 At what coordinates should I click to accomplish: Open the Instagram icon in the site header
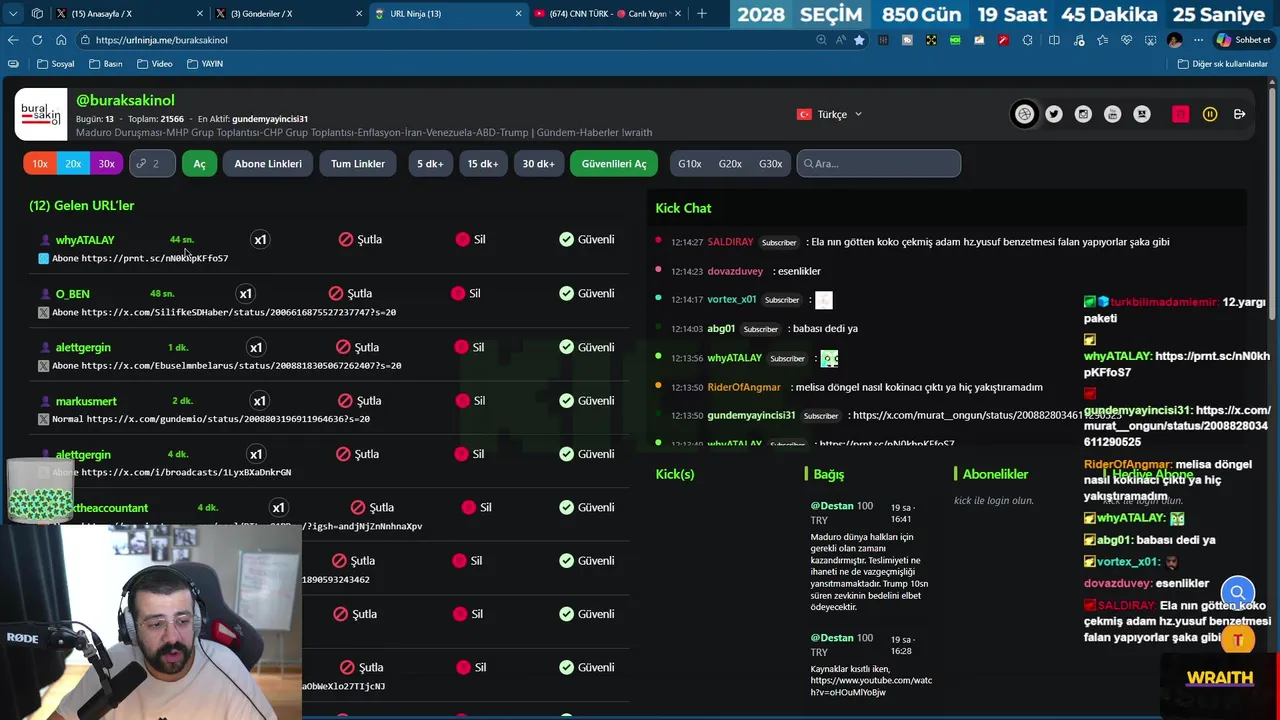point(1083,114)
